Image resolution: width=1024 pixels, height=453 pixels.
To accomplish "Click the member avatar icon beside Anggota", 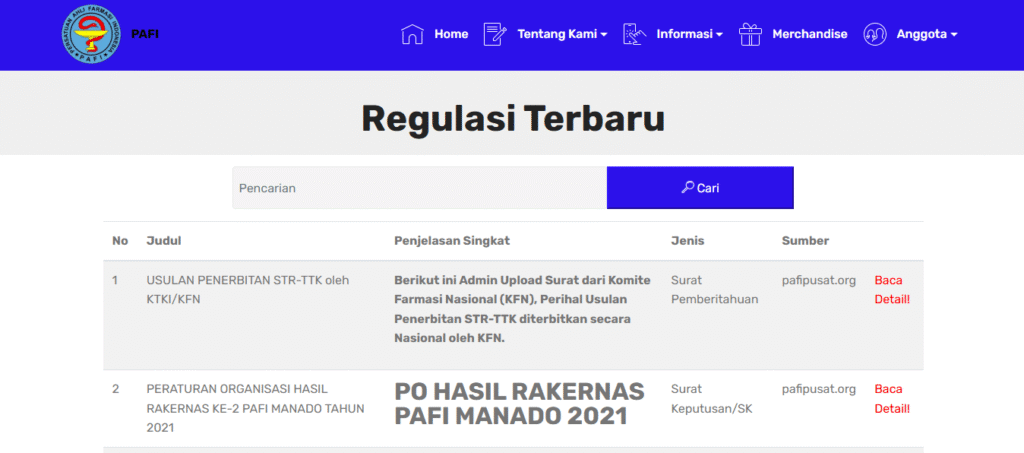I will point(876,34).
